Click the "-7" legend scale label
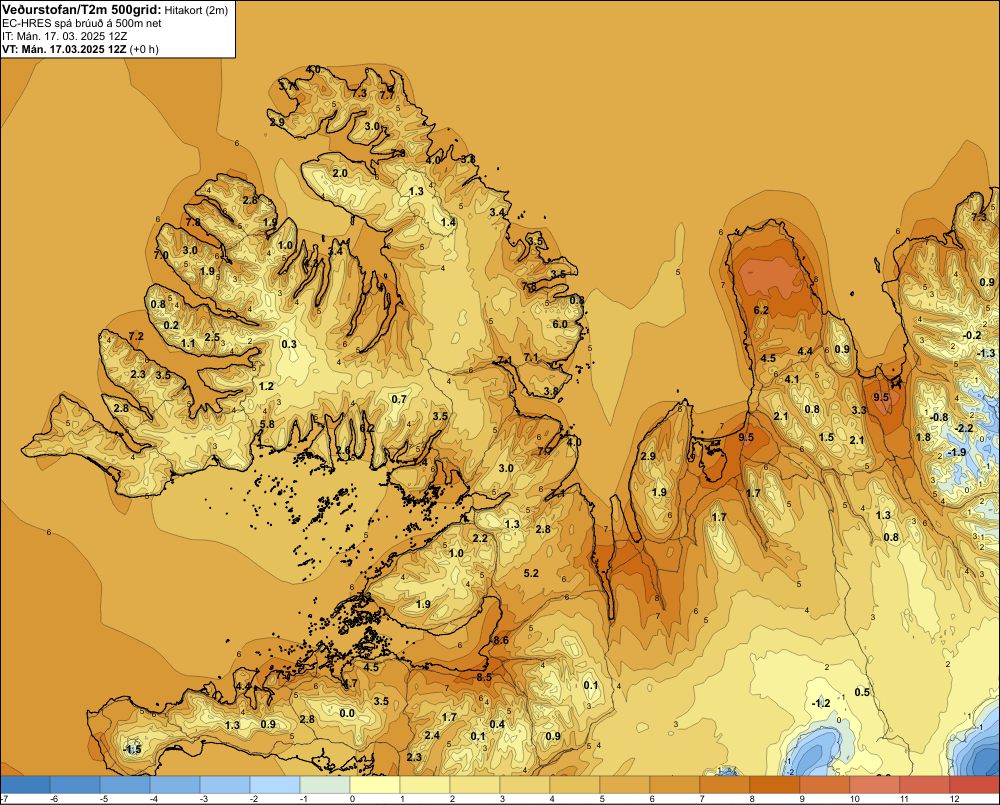Image resolution: width=1000 pixels, height=805 pixels. click(x=4, y=799)
